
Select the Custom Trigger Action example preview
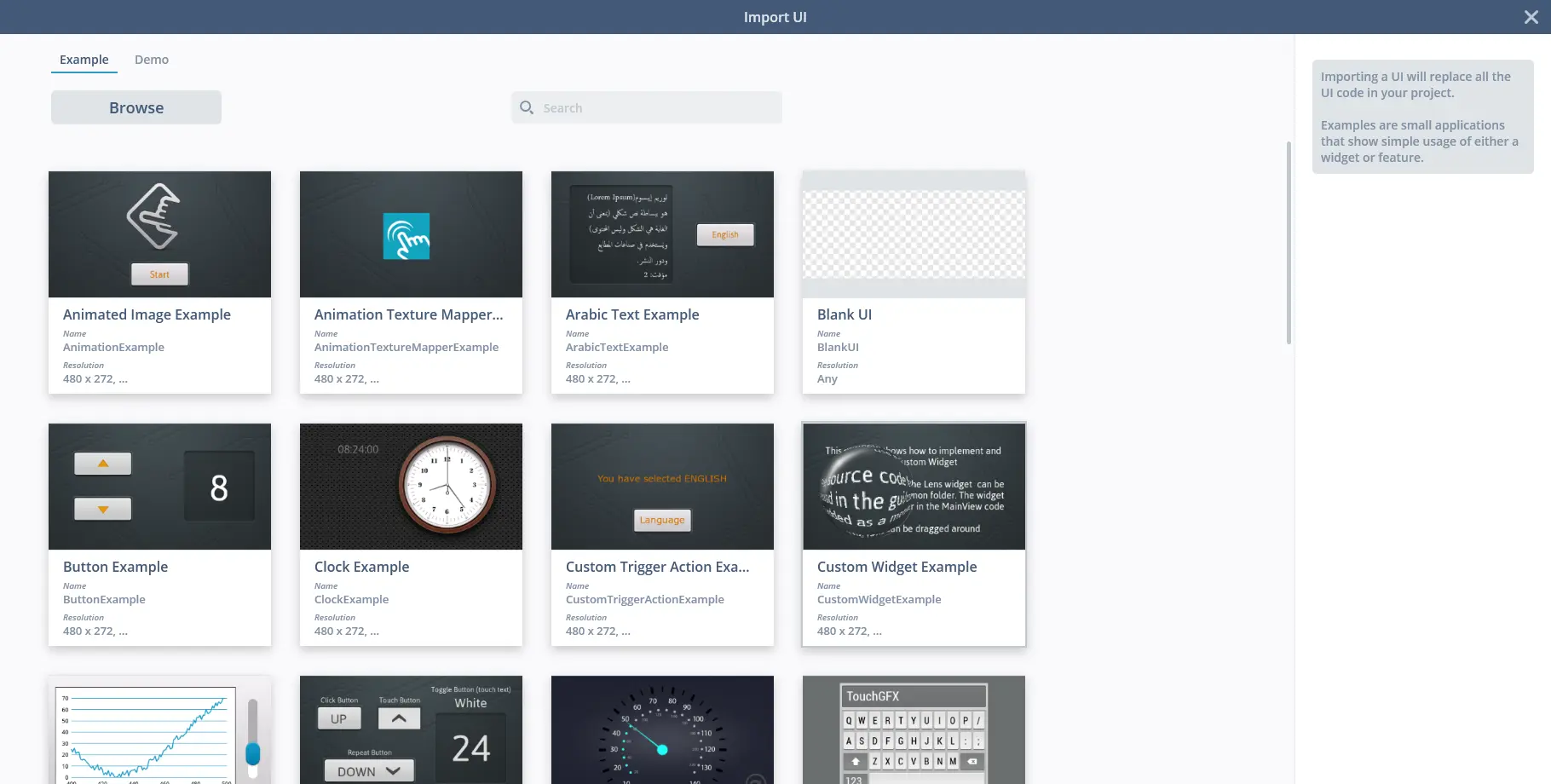pyautogui.click(x=662, y=487)
